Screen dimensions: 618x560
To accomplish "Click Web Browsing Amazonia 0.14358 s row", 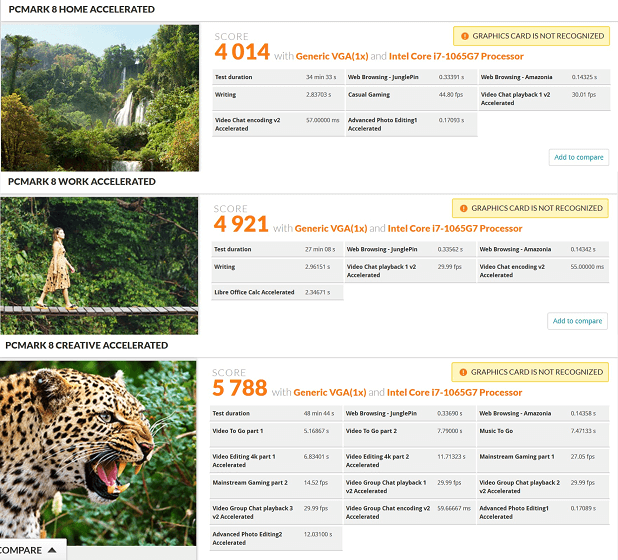I will pos(544,413).
